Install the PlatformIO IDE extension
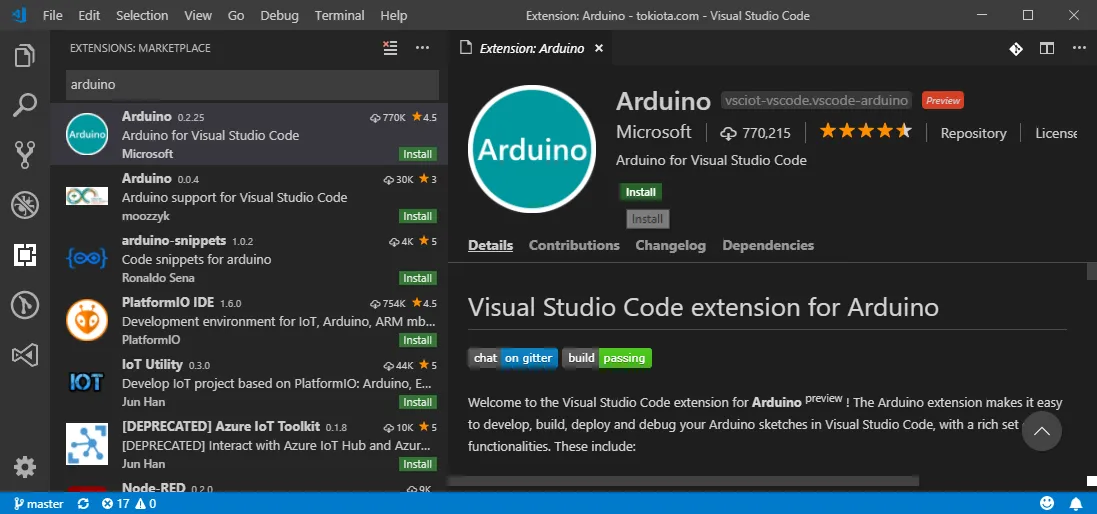Viewport: 1097px width, 514px height. pos(418,340)
